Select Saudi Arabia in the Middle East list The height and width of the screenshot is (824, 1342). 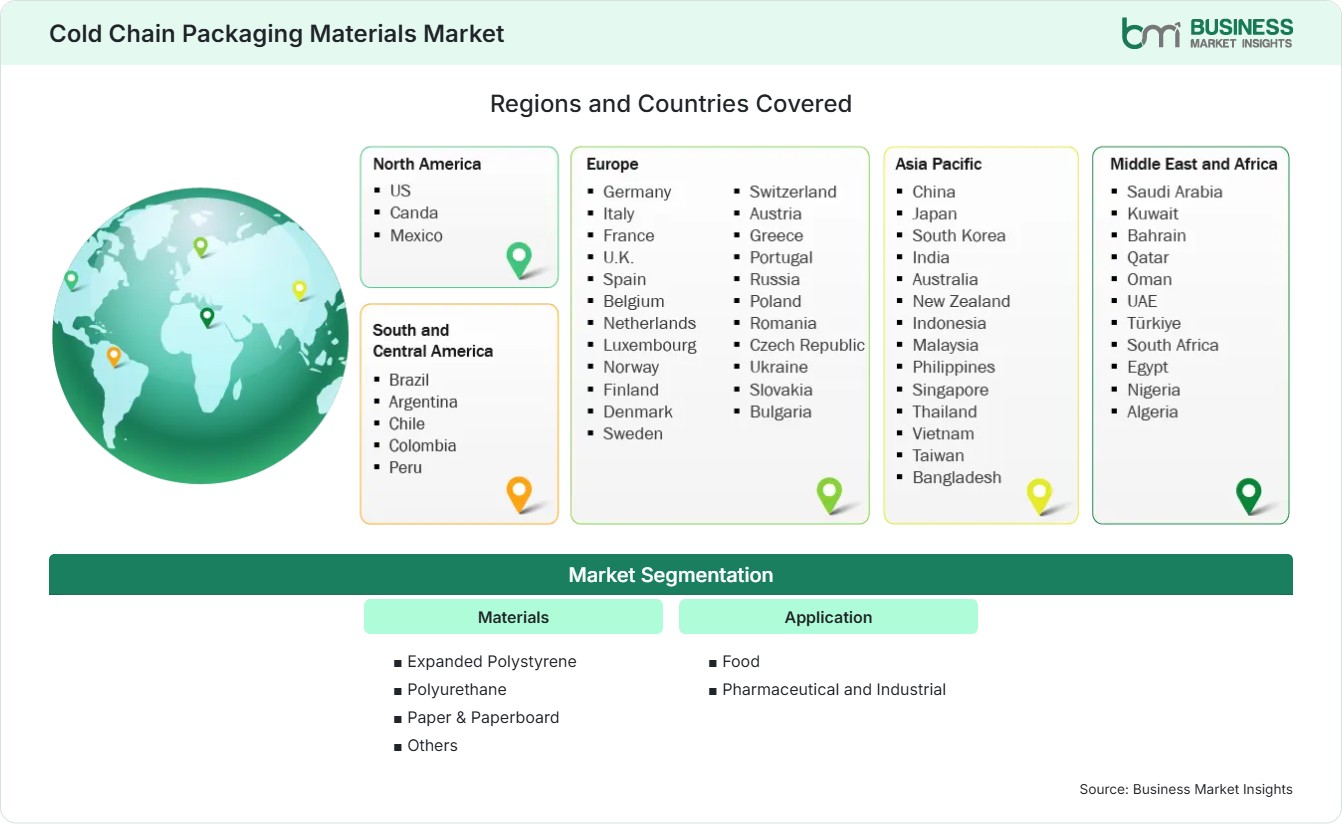click(x=1175, y=191)
